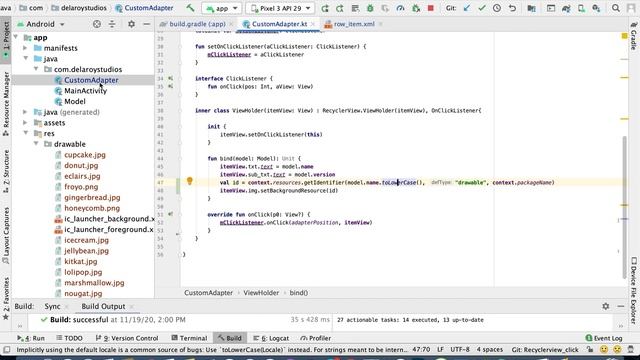Expand the manifests folder

click(25, 48)
